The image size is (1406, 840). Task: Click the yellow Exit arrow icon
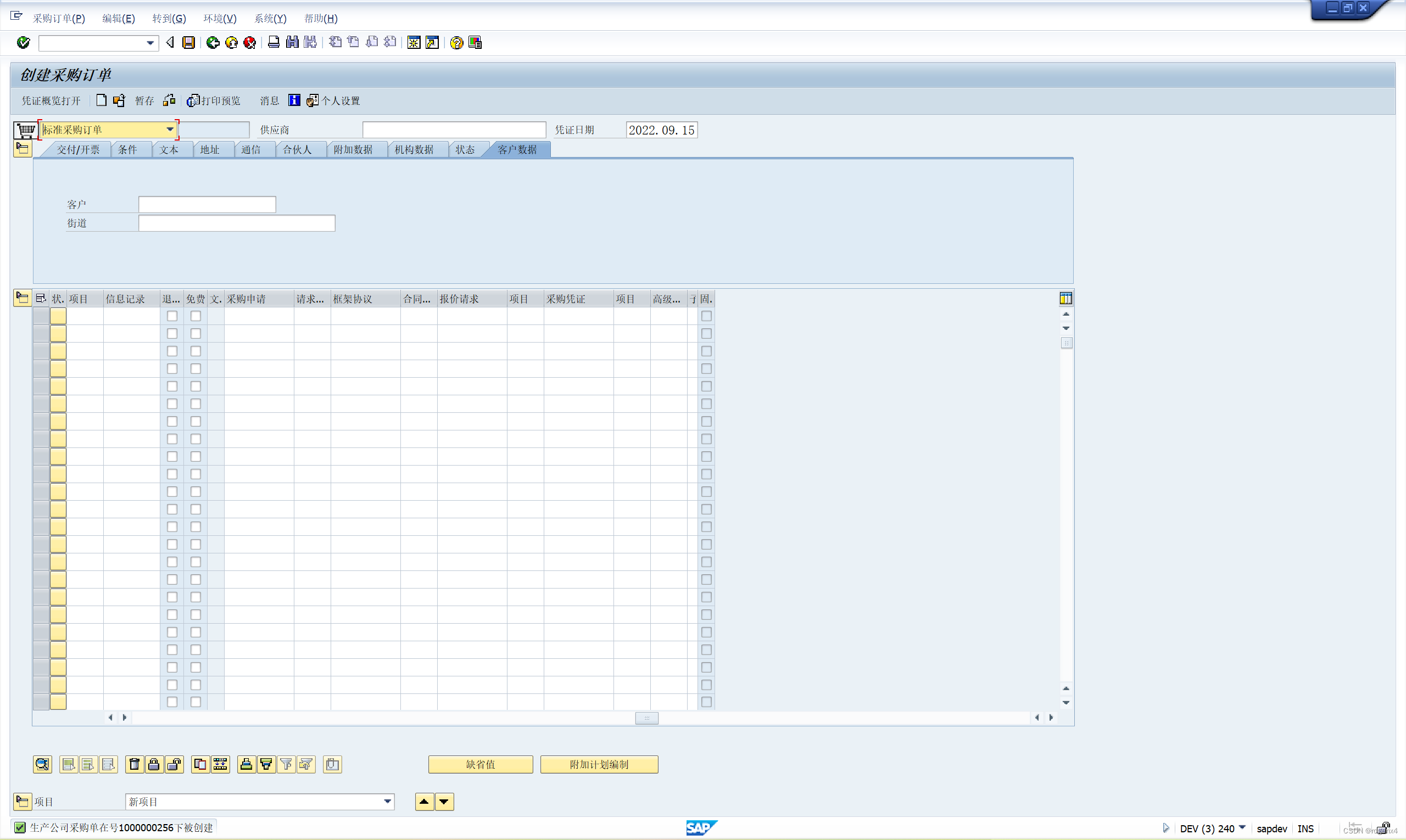232,42
